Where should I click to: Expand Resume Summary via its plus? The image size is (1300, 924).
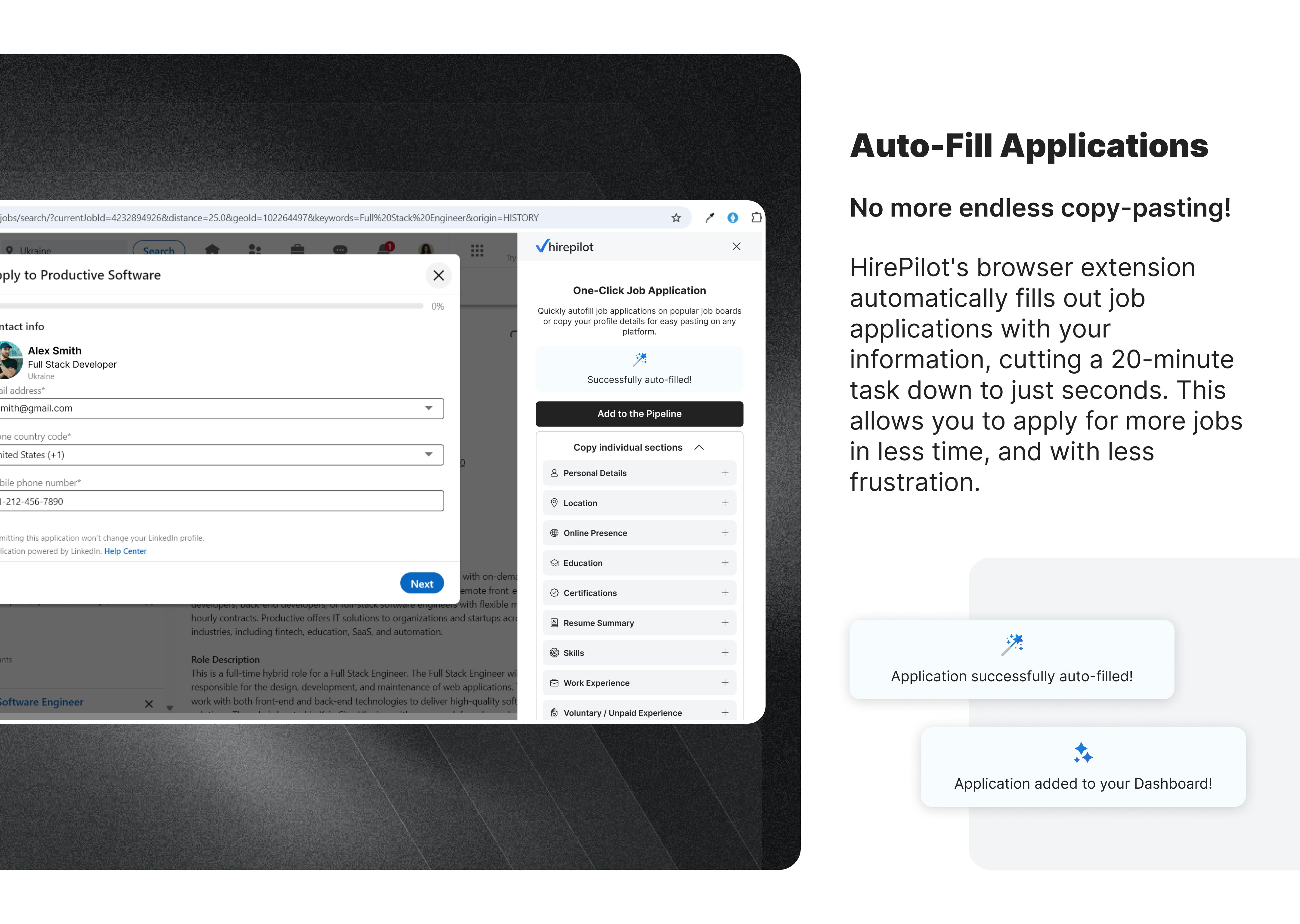click(x=725, y=623)
